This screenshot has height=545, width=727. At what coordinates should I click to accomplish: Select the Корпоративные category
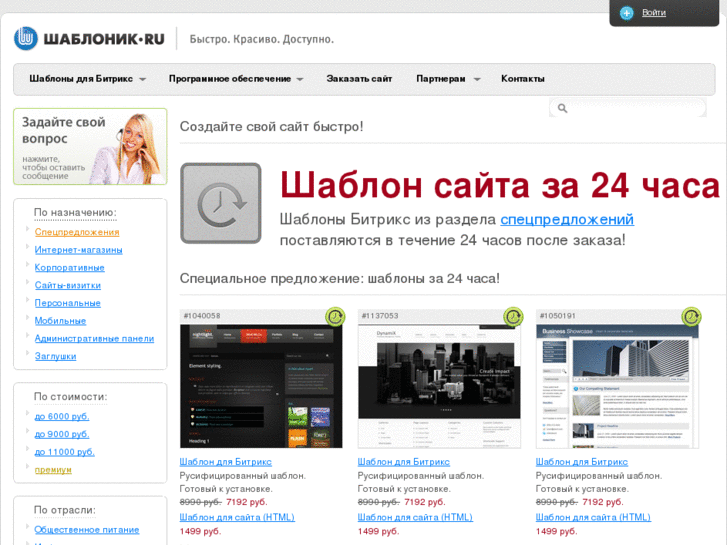click(70, 268)
